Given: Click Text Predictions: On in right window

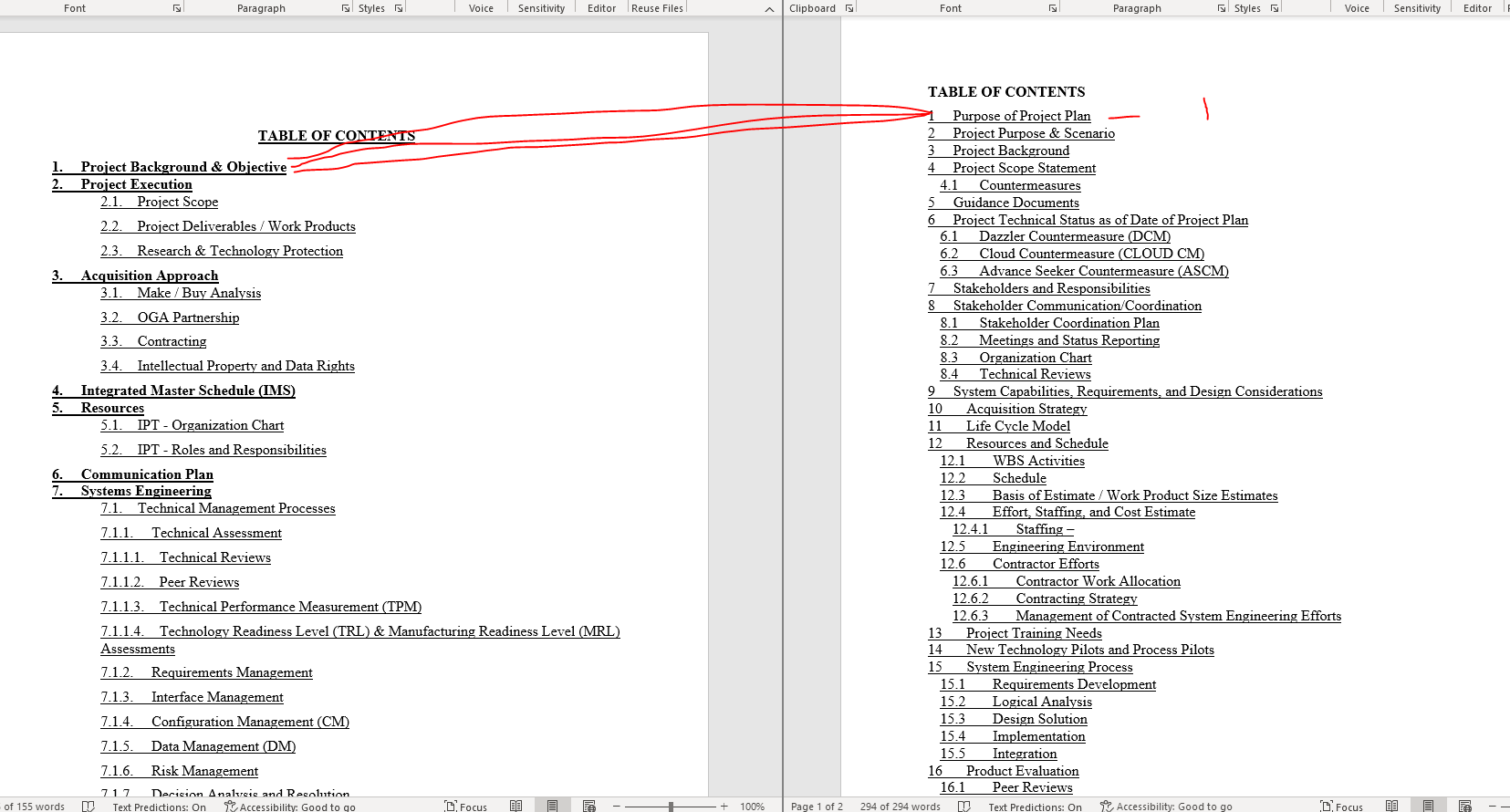Looking at the screenshot, I should pyautogui.click(x=1035, y=807).
